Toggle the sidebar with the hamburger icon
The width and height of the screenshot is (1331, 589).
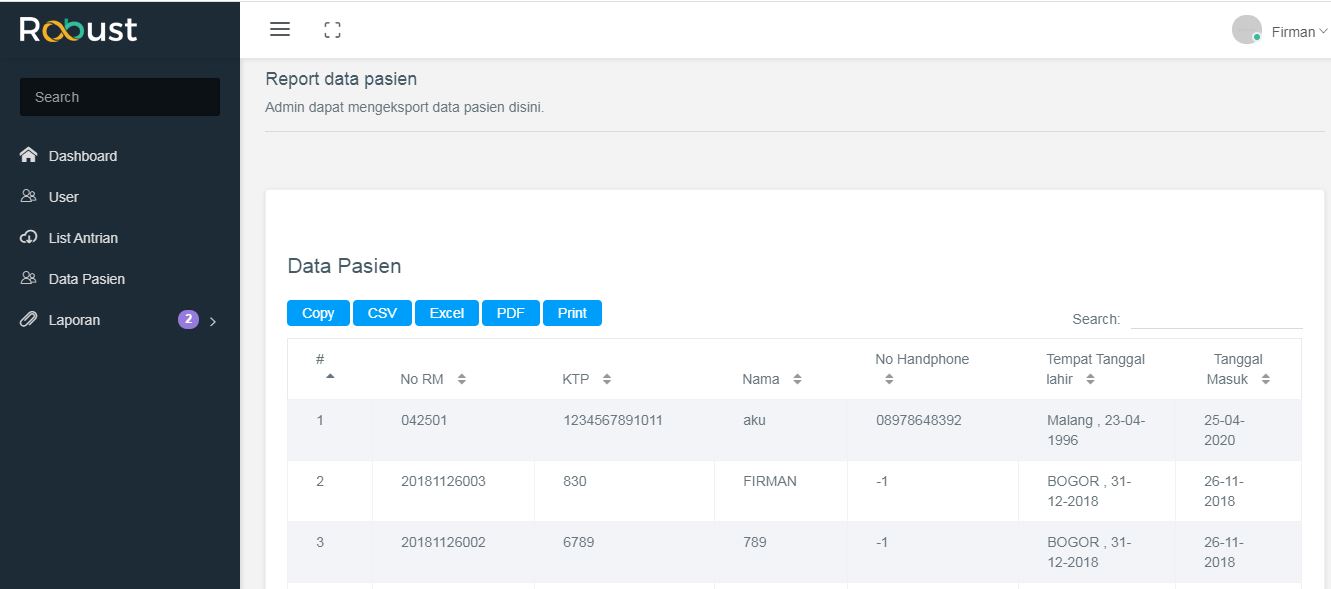click(x=279, y=29)
